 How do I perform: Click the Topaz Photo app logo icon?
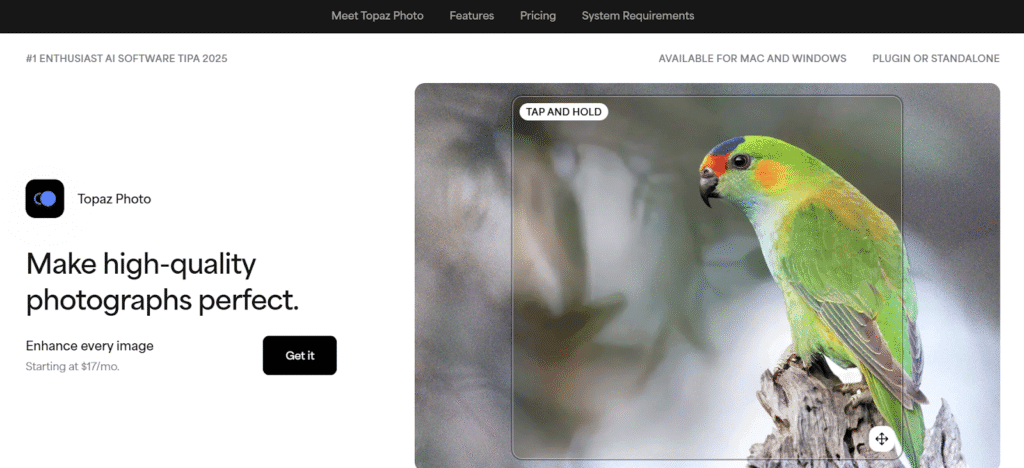(x=45, y=198)
